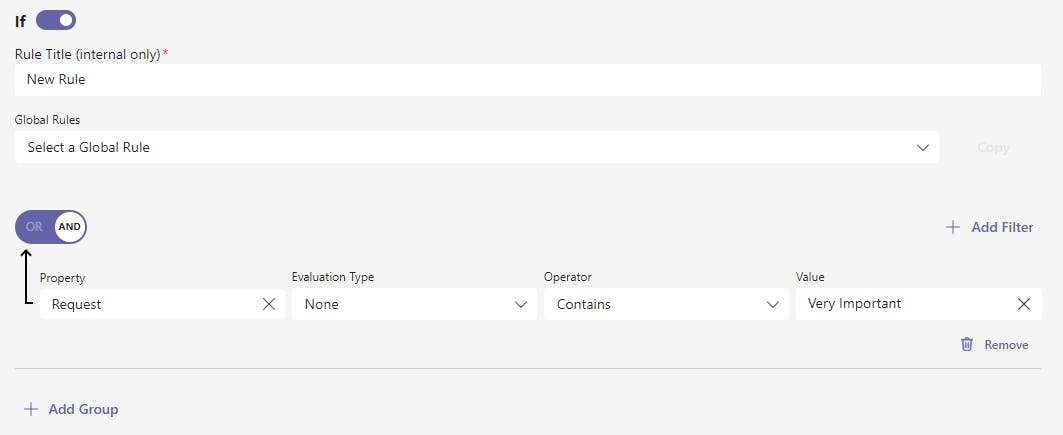Clear the Request property with X icon
1063x435 pixels.
[x=269, y=304]
